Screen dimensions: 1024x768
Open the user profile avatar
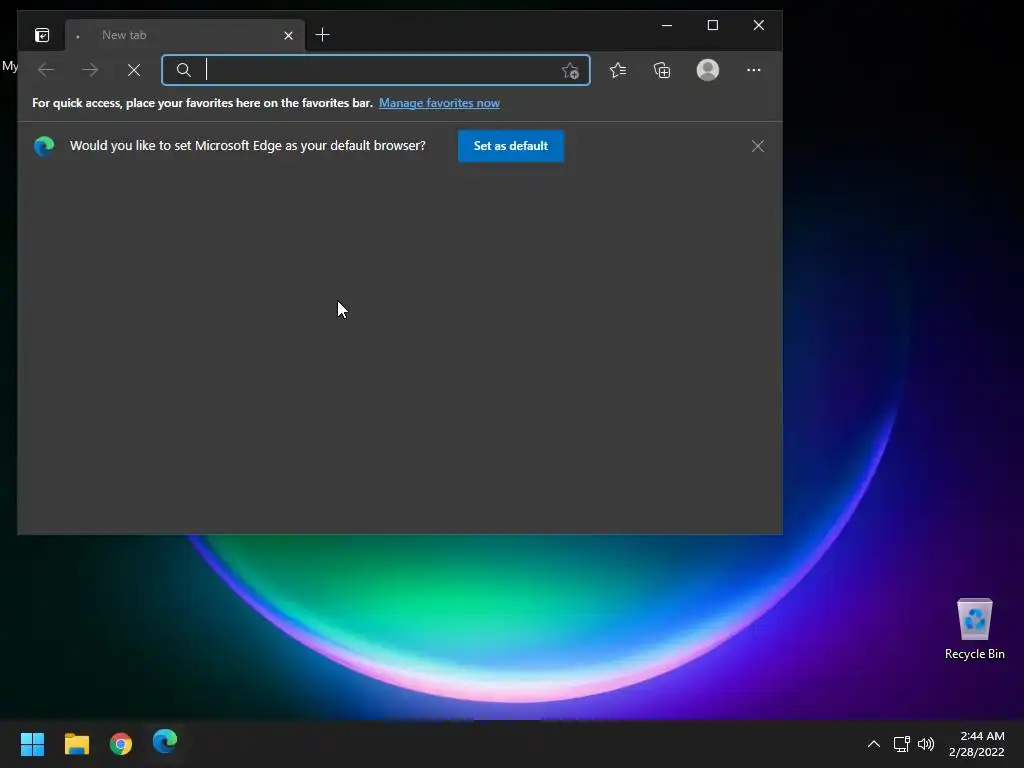(708, 70)
